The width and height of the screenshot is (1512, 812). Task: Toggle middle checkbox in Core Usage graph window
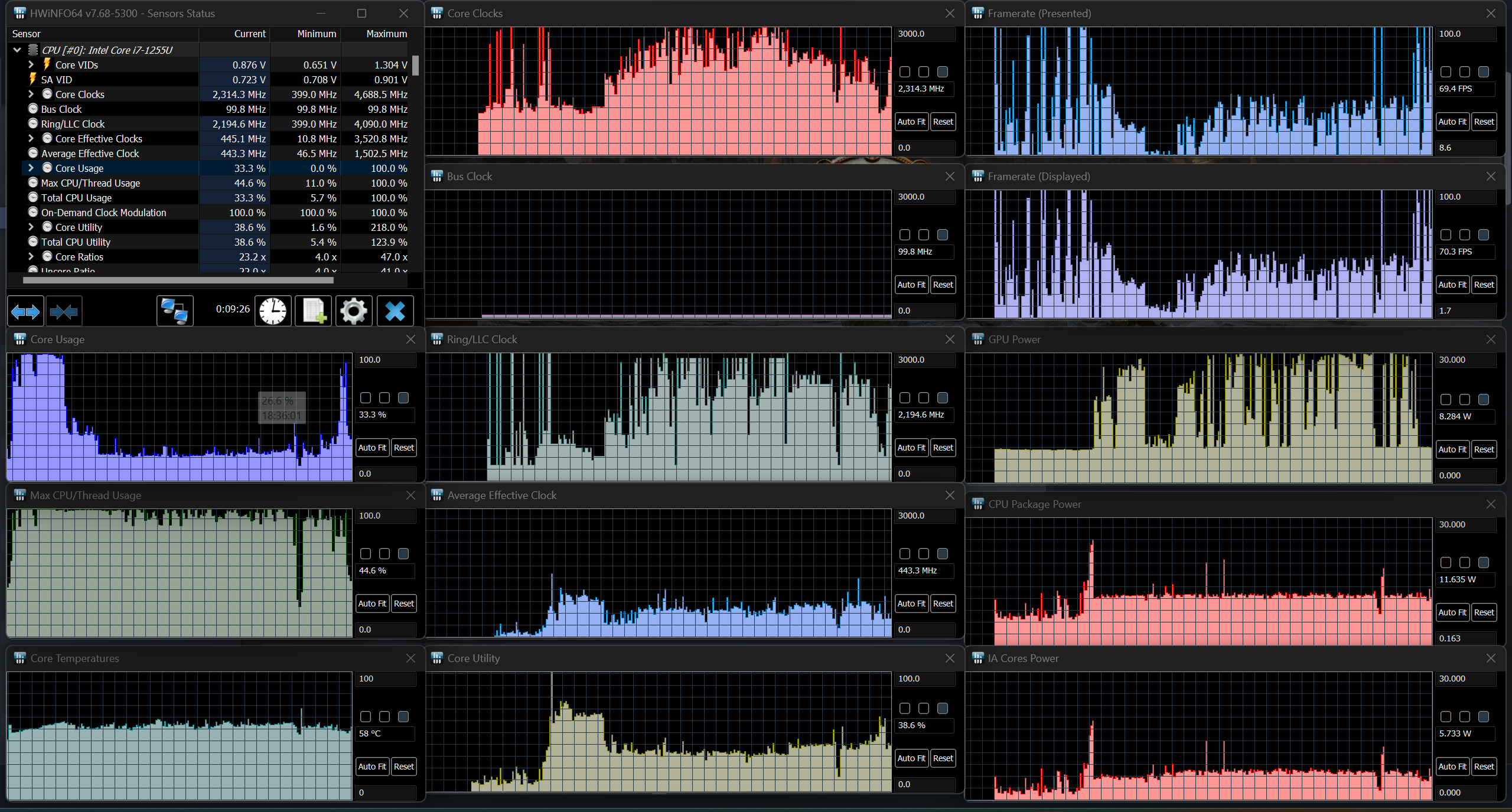384,398
